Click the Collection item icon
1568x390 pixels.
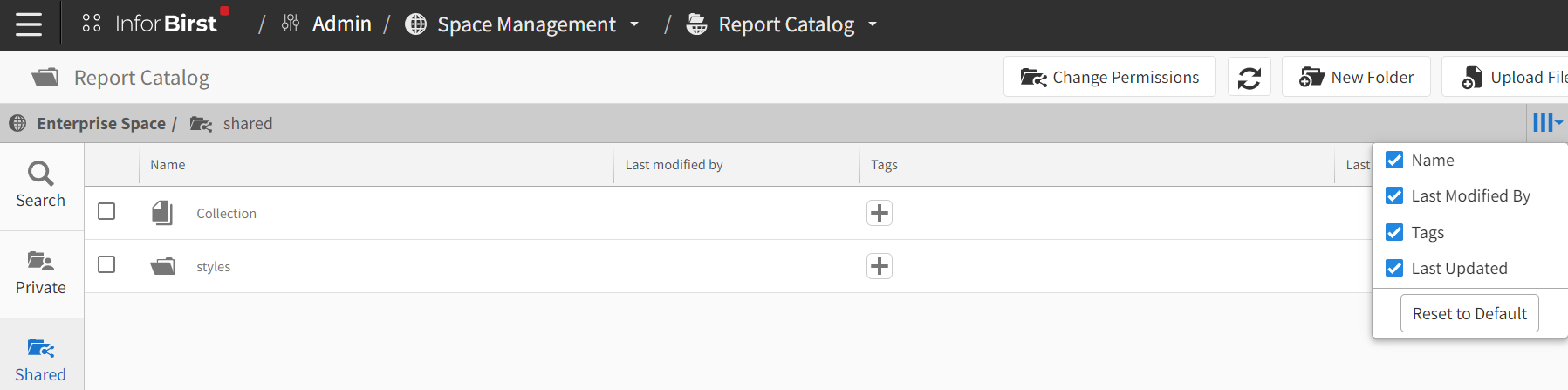(162, 213)
